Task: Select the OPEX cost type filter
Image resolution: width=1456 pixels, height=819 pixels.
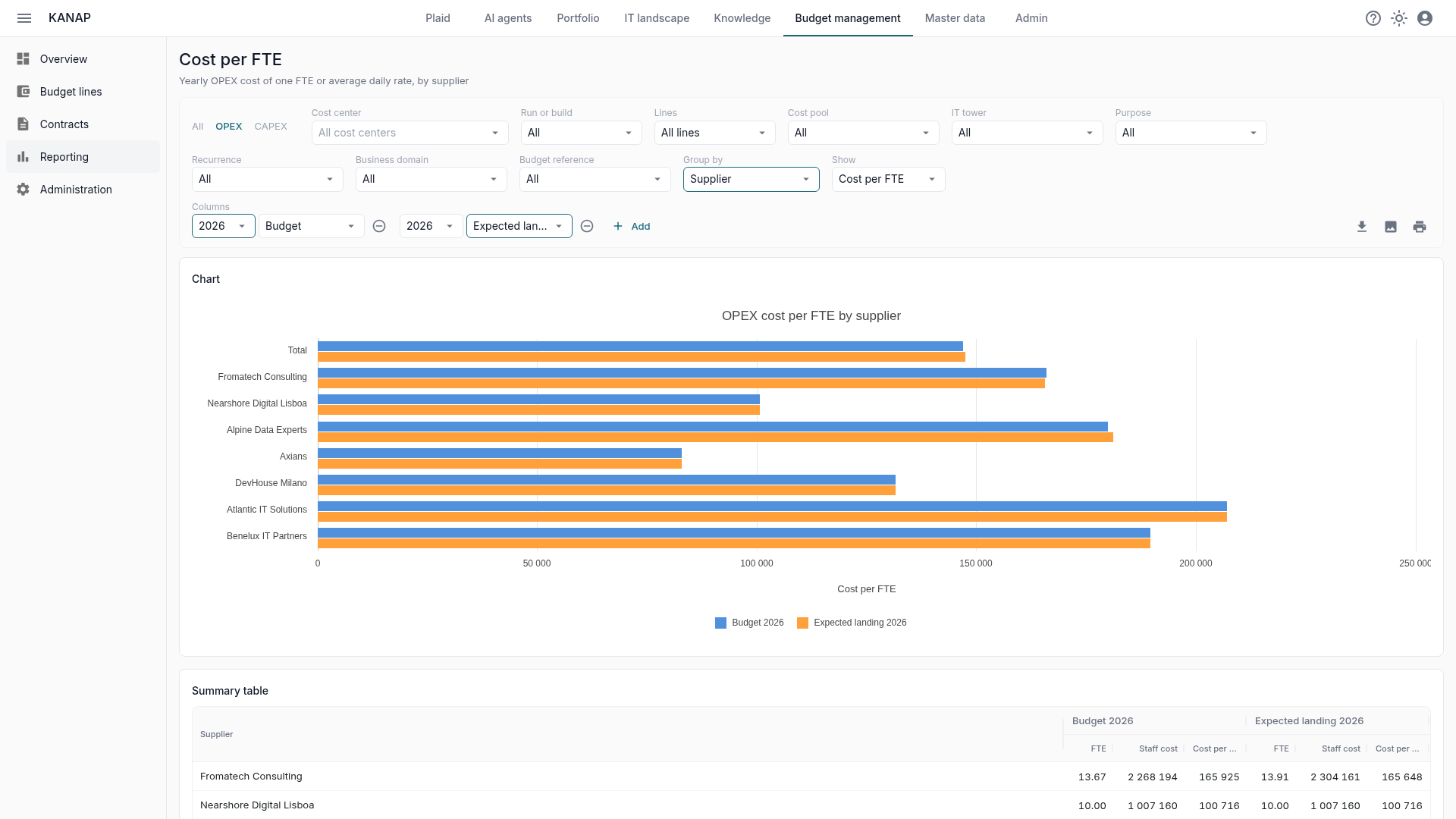Action: point(229,127)
